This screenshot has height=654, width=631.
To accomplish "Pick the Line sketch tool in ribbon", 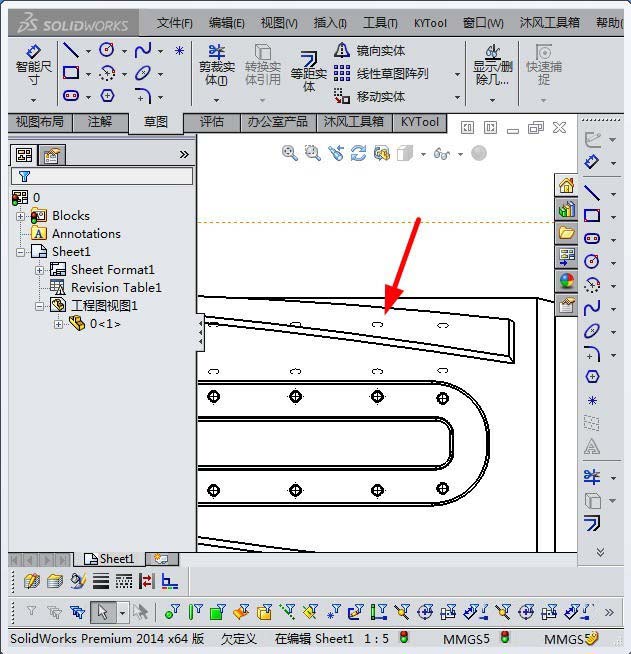I will point(71,50).
